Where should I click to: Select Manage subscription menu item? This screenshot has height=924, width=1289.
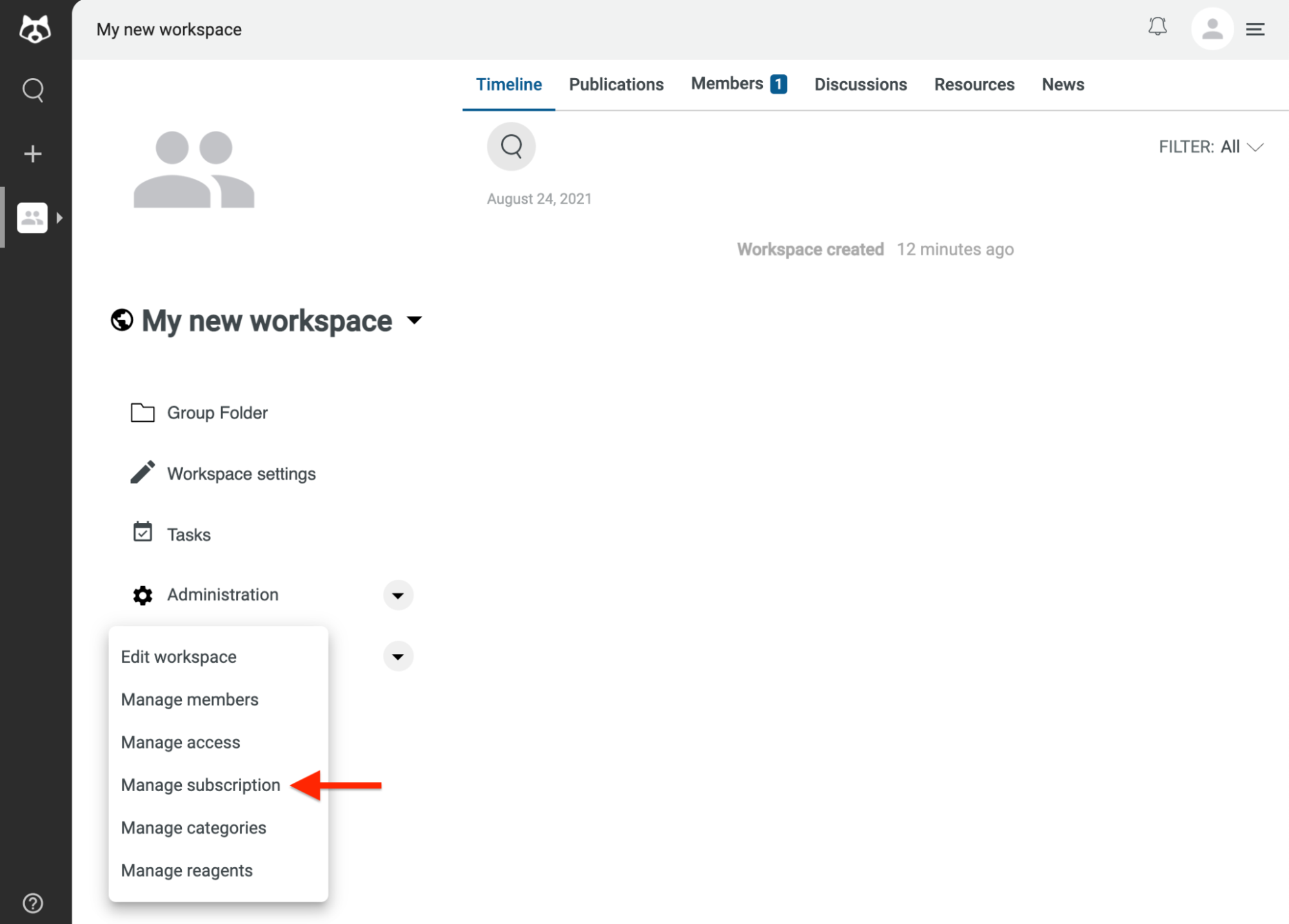coord(201,785)
